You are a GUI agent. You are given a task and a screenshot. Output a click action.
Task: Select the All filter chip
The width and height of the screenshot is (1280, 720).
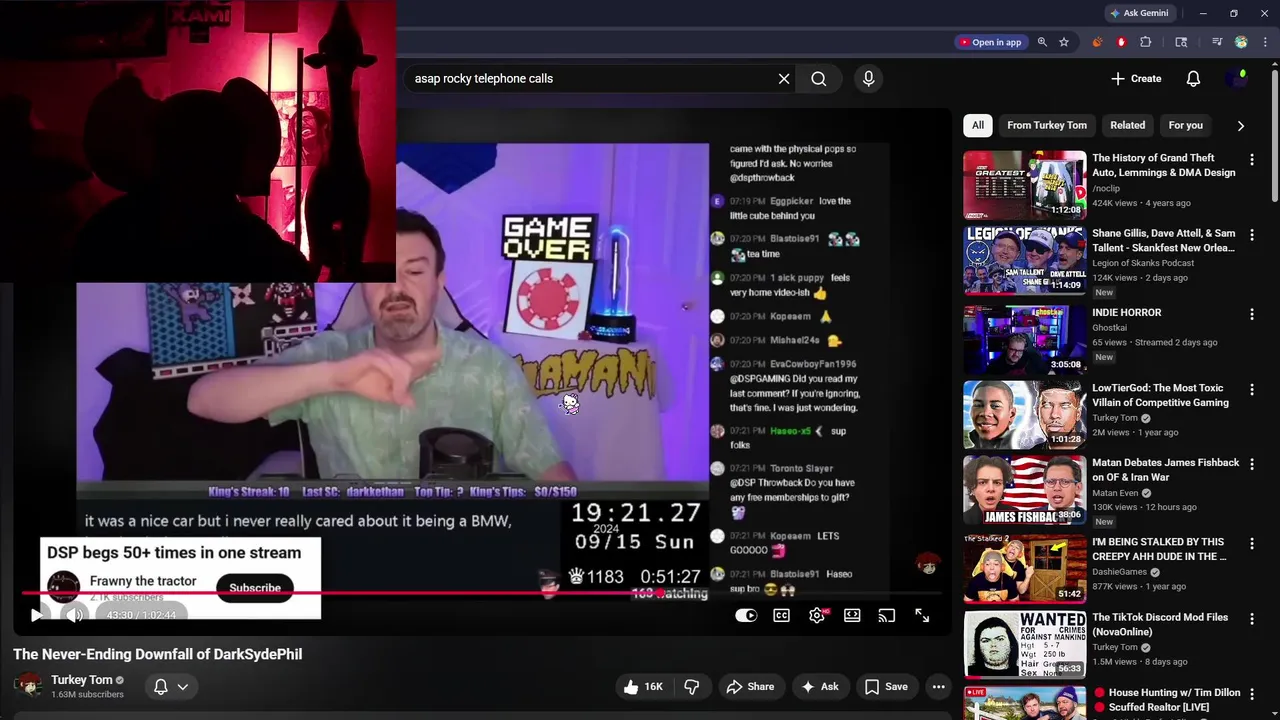(978, 125)
